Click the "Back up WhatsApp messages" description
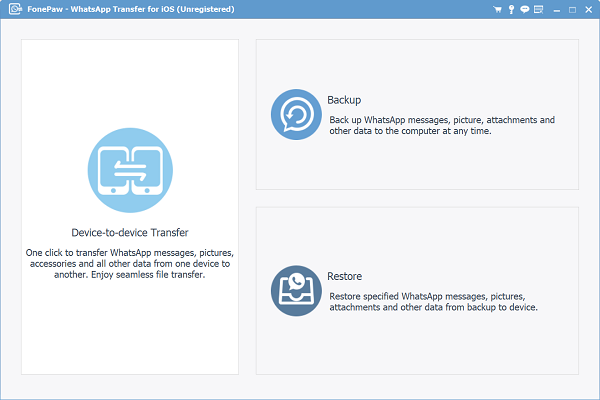Viewport: 600px width, 400px height. (442, 125)
